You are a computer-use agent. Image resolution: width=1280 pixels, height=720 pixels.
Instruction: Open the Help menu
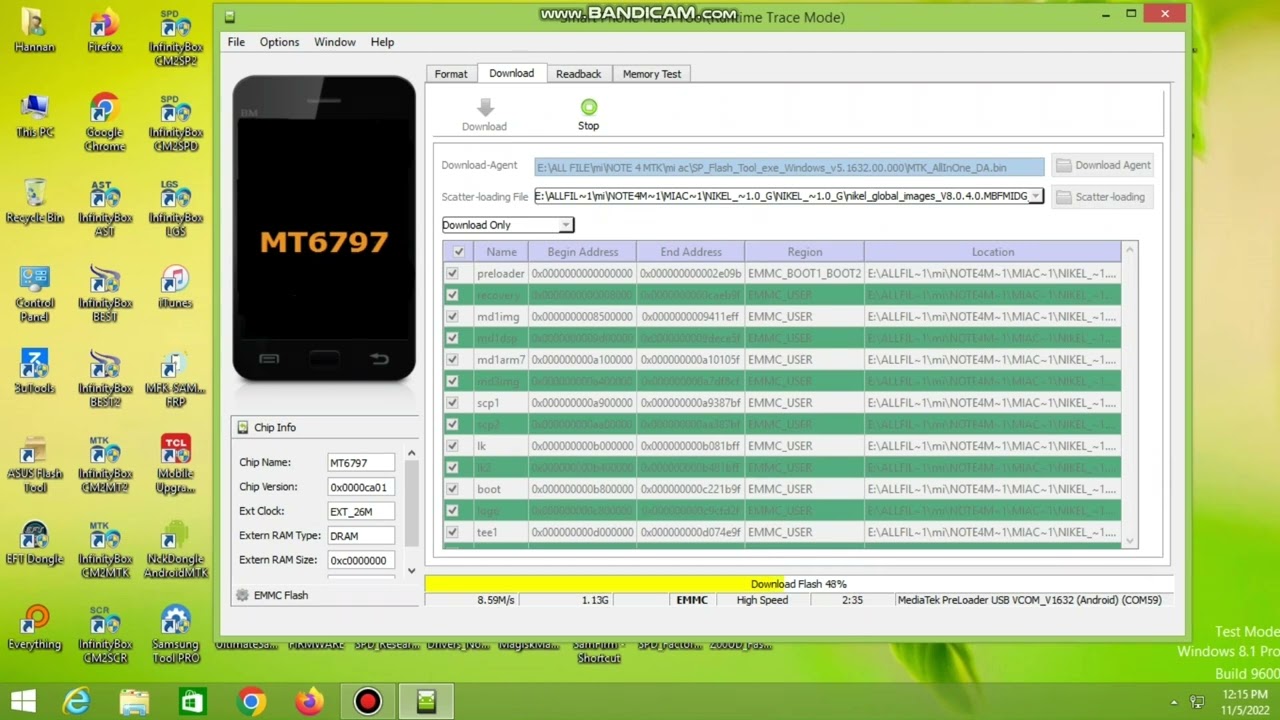(382, 42)
